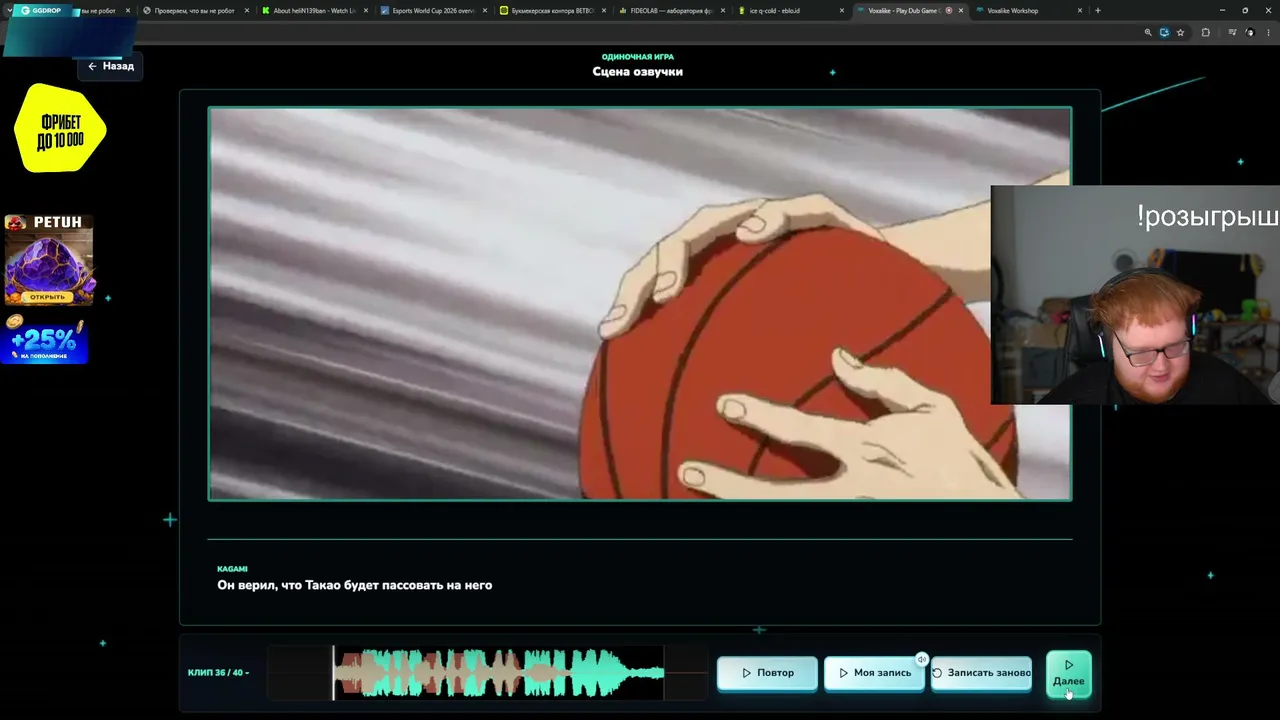Open the media controls icon in toolbar
The height and width of the screenshot is (720, 1280).
pos(1232,33)
